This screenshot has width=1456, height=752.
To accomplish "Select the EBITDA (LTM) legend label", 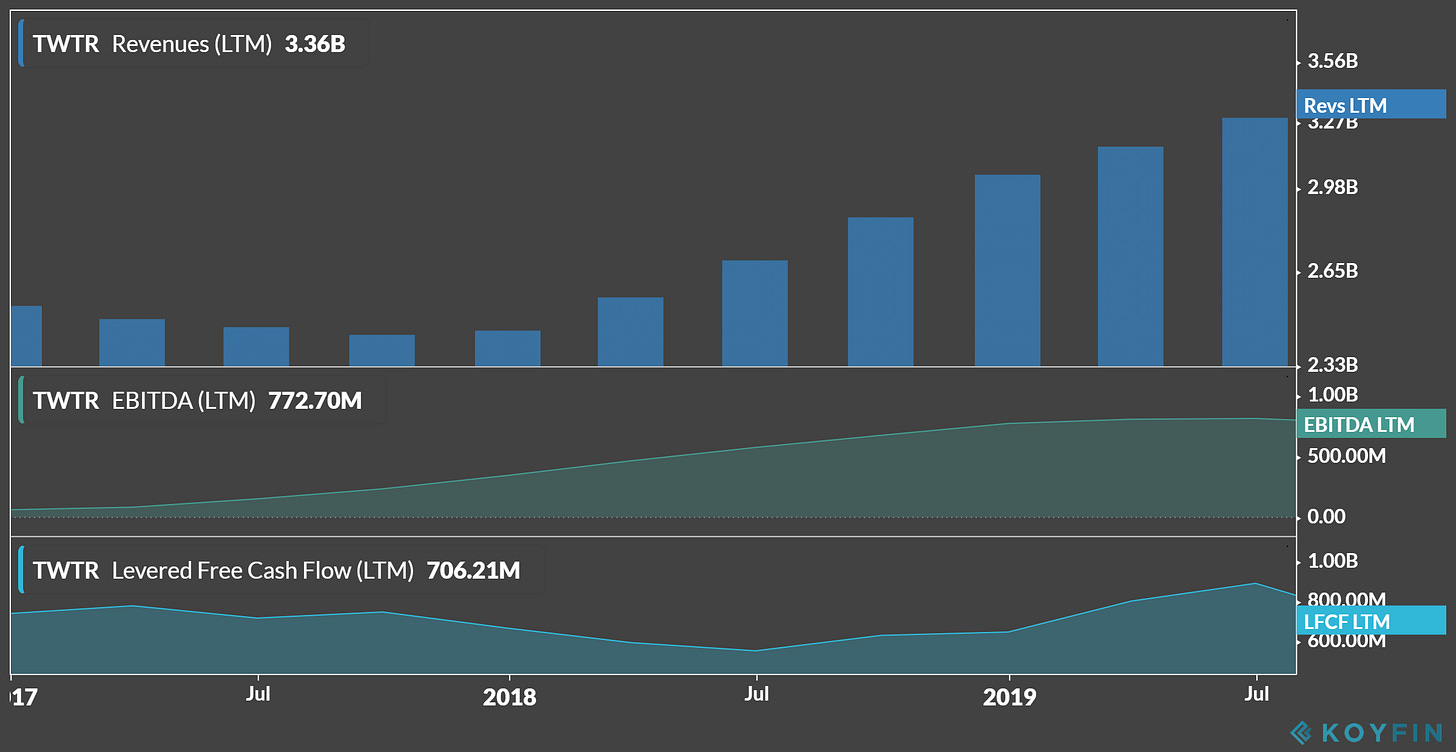I will pos(184,401).
